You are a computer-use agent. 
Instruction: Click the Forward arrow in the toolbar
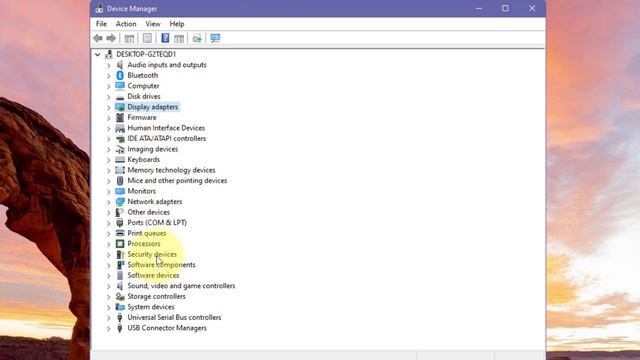point(111,38)
